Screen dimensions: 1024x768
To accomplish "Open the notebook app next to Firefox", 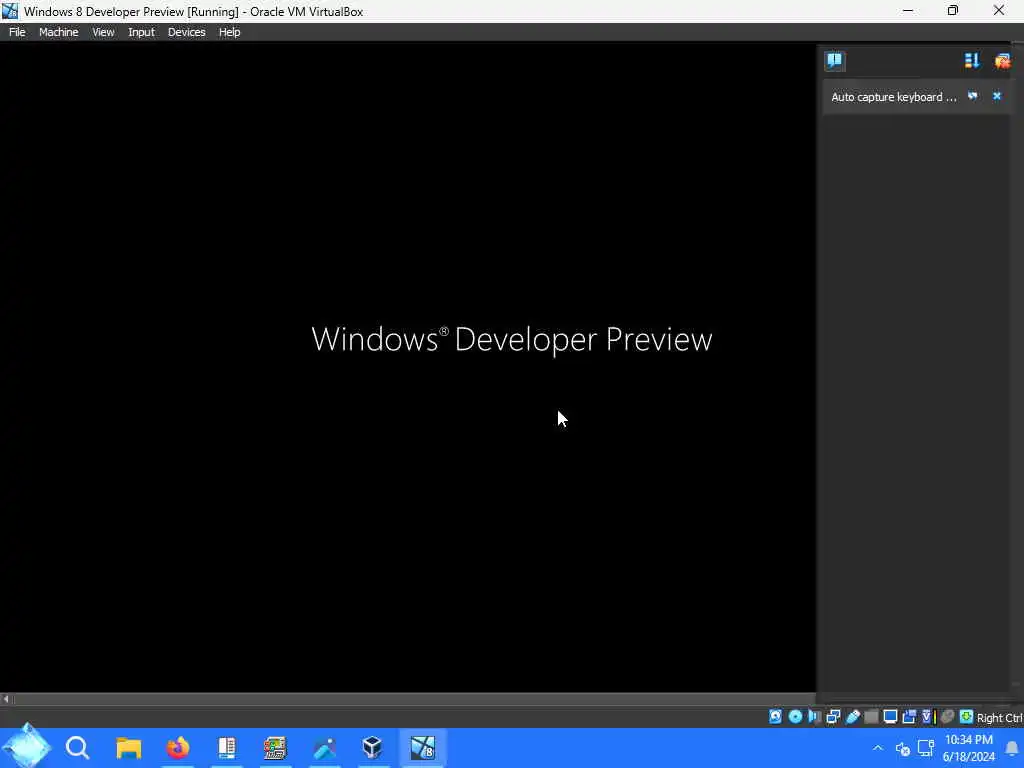I will point(227,747).
